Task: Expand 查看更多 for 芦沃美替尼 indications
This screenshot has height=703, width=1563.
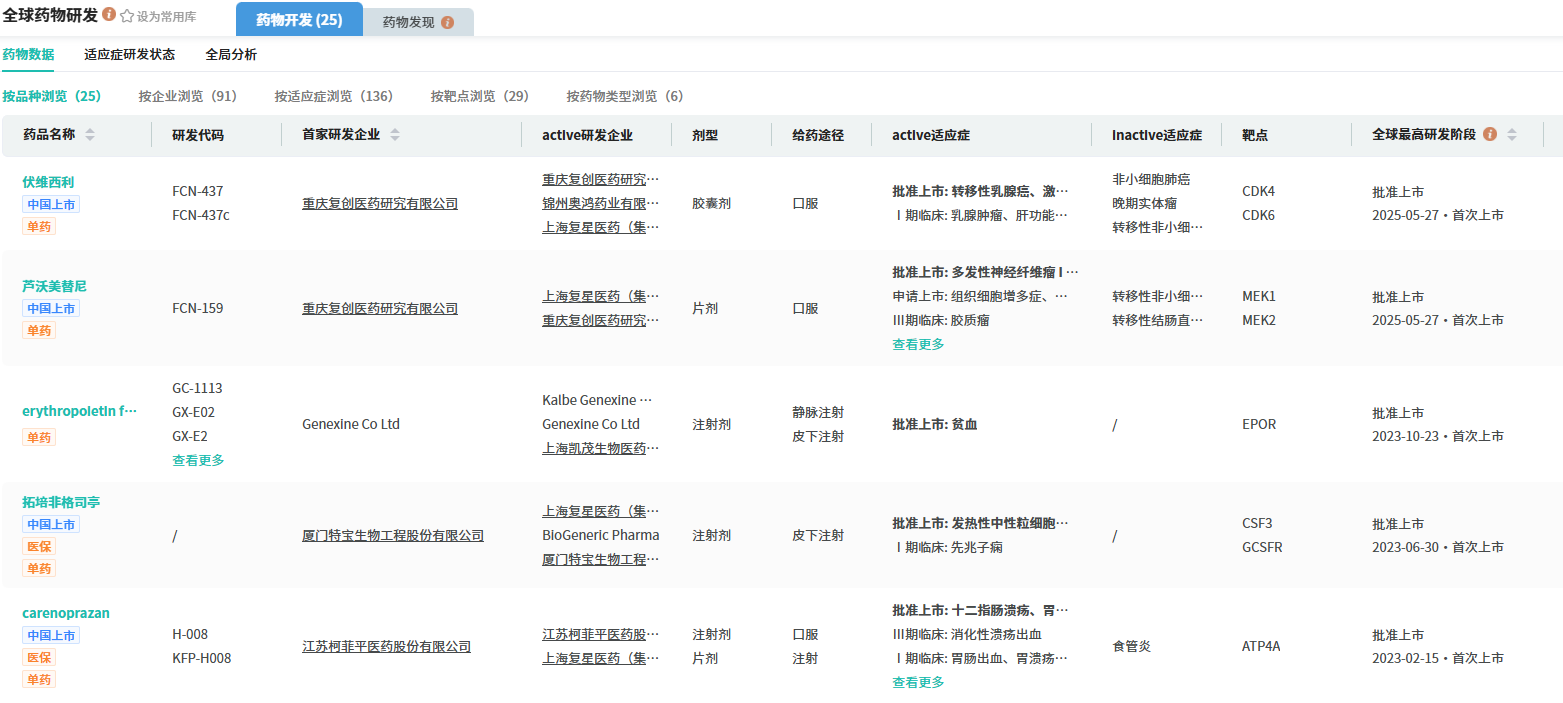Action: pos(918,344)
